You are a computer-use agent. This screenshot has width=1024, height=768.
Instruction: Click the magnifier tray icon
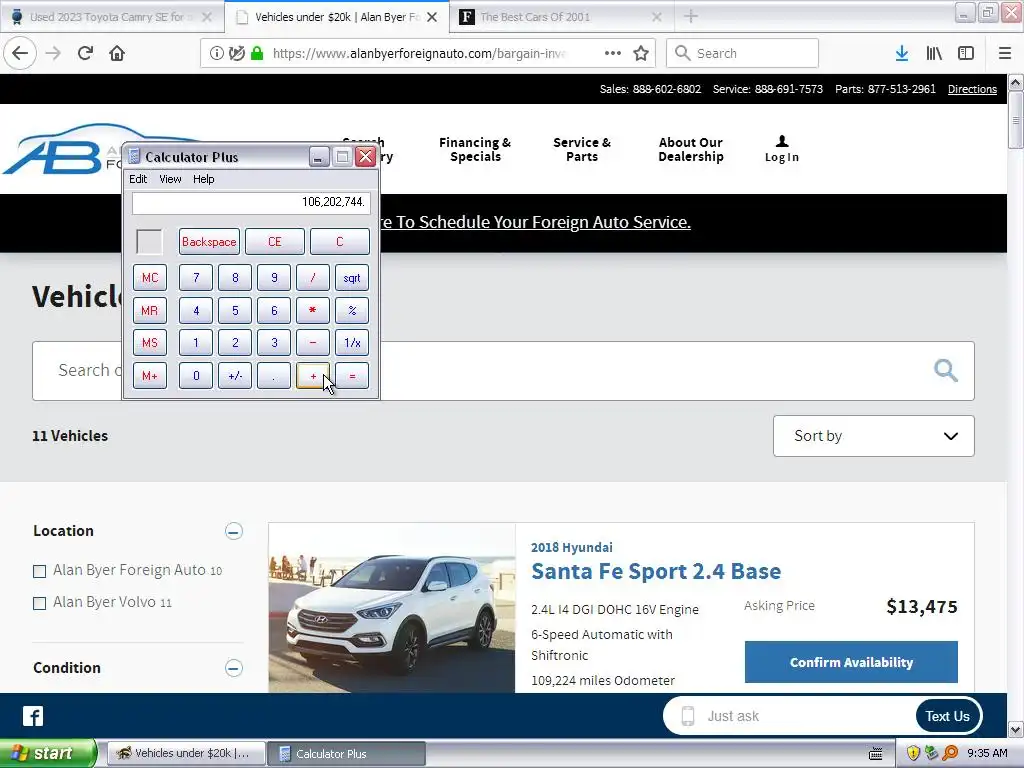coord(950,753)
